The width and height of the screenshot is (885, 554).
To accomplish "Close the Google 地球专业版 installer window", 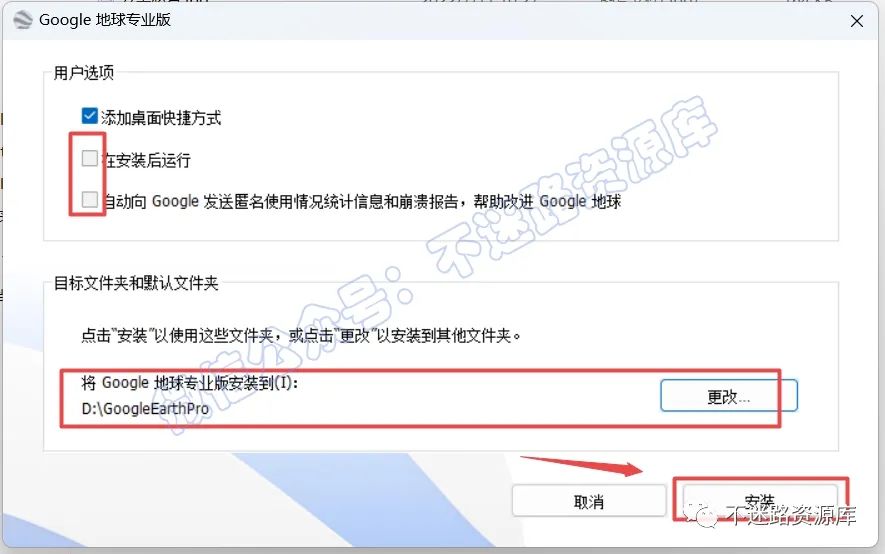I will pos(857,21).
